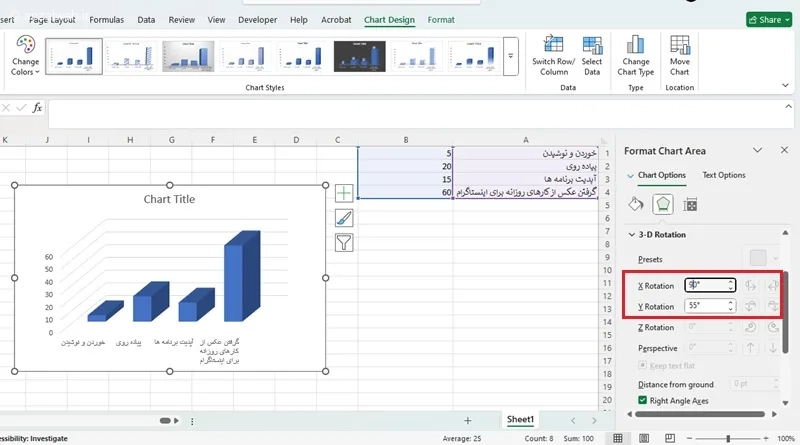Select the Size & Properties panel icon
Screen dimensions: 800x445
(x=690, y=204)
